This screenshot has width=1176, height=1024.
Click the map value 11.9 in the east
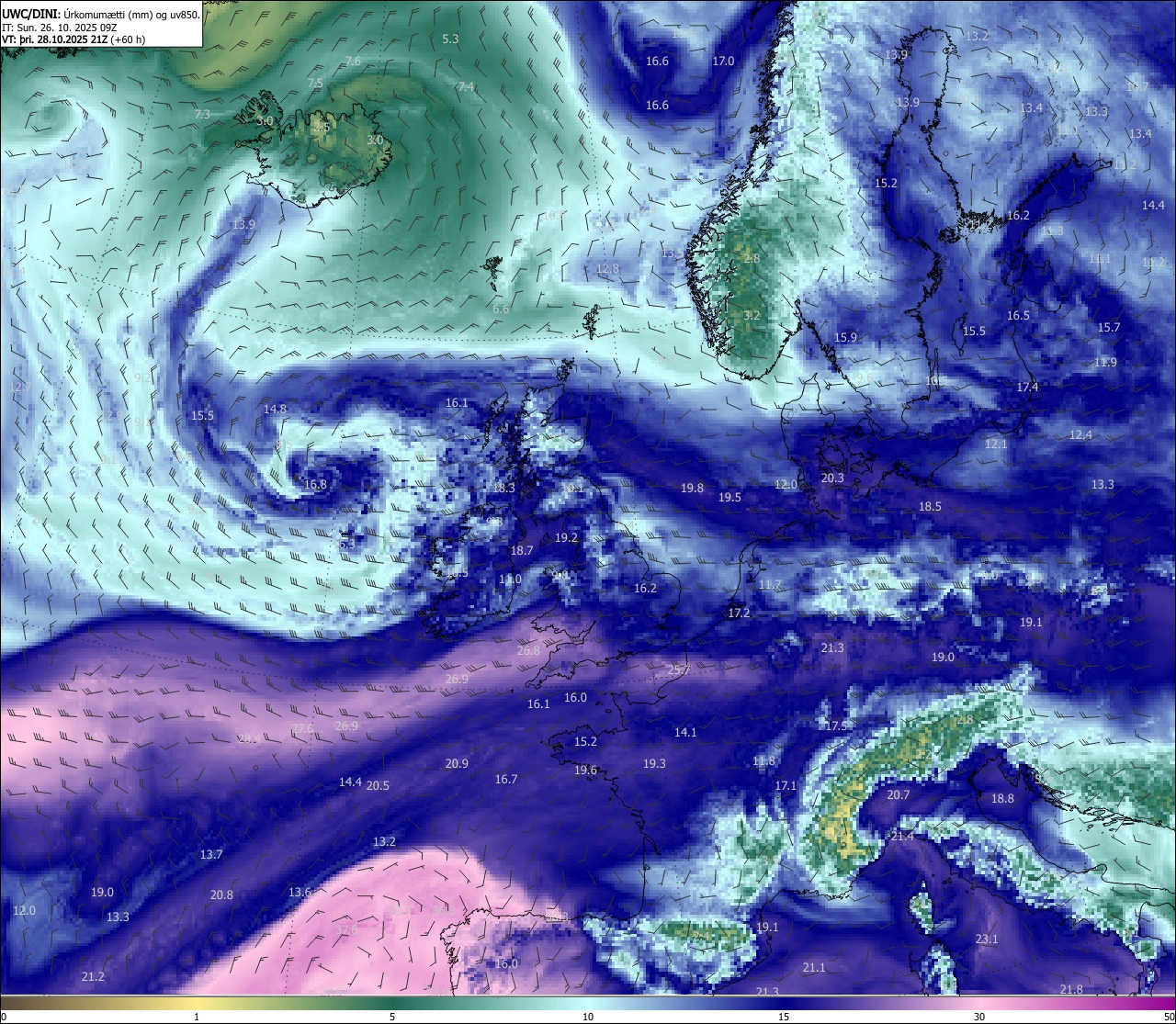point(1105,362)
